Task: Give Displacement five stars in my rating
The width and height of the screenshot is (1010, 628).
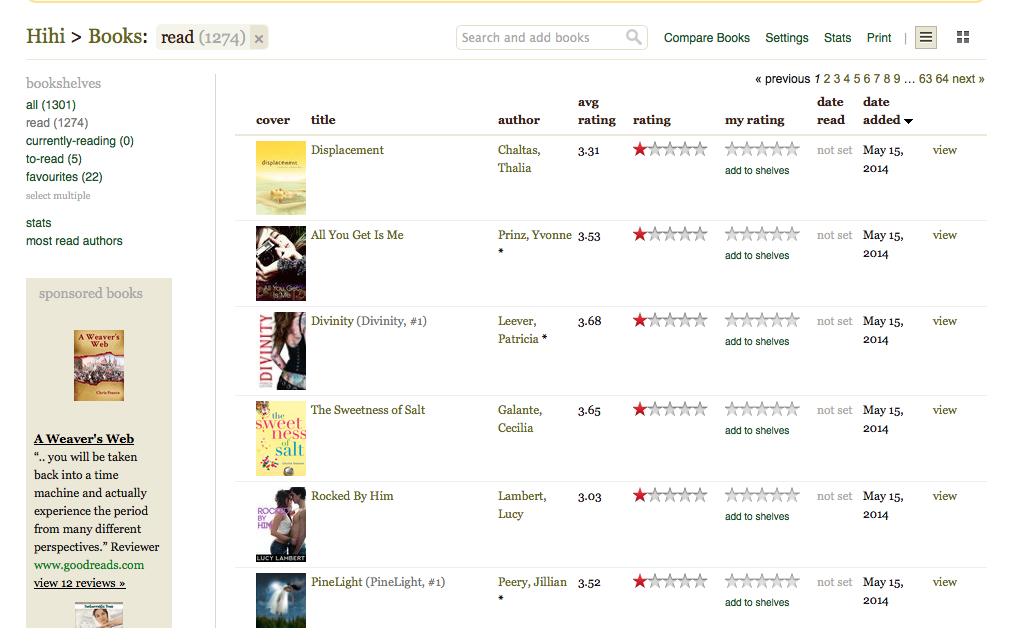Action: pyautogui.click(x=792, y=150)
